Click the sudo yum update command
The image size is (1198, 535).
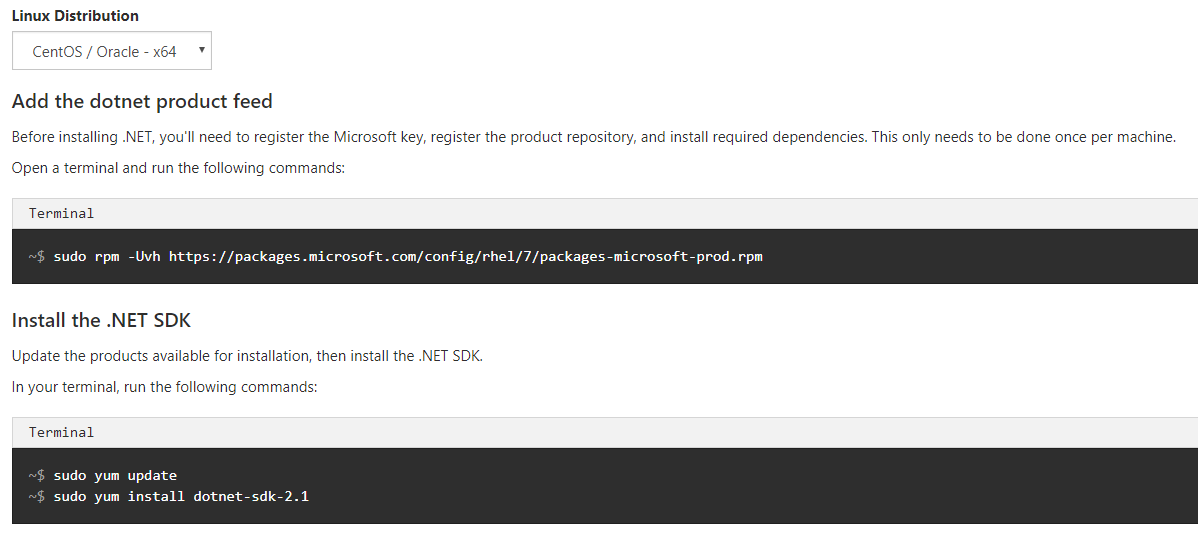click(115, 475)
